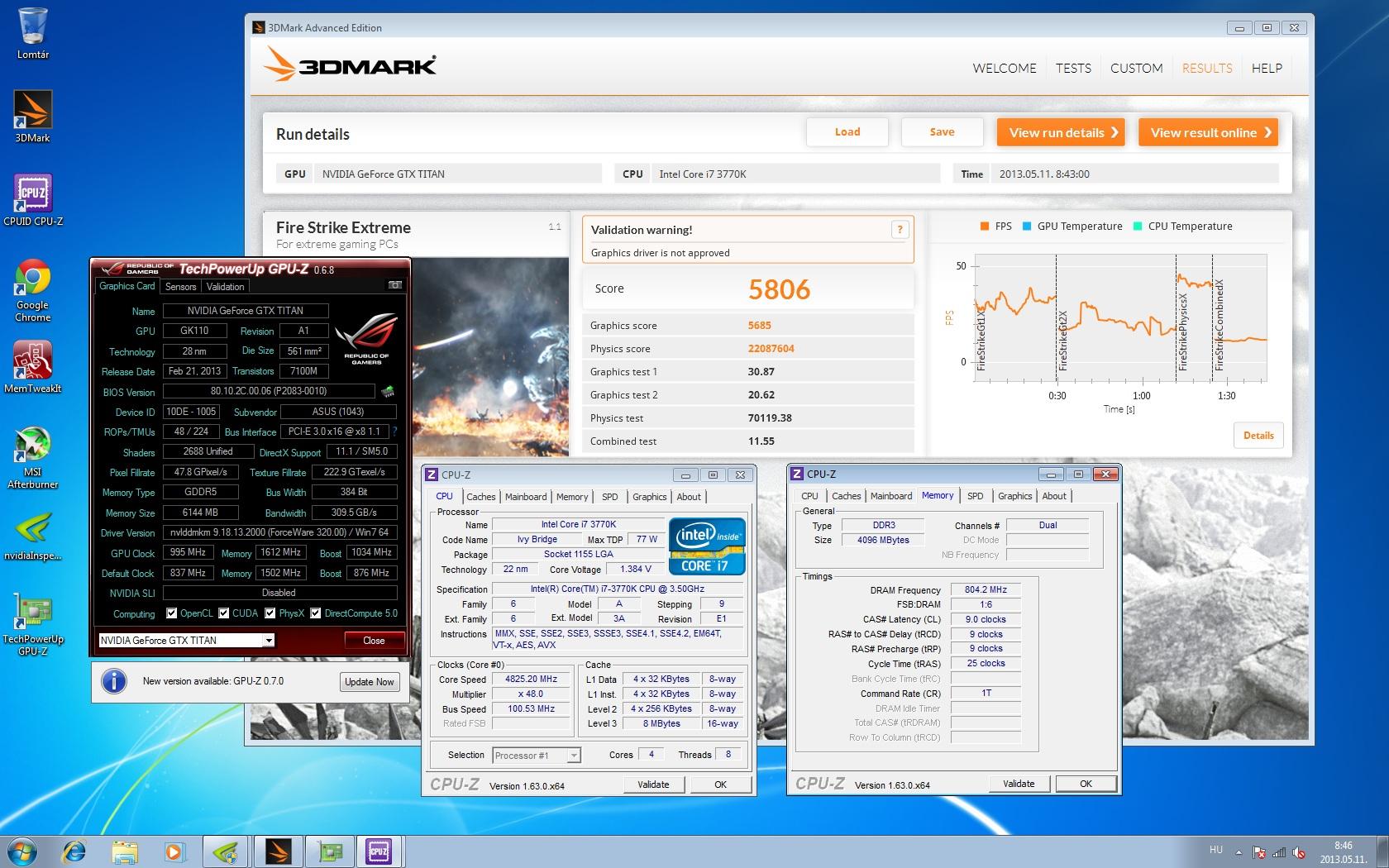1389x868 pixels.
Task: Open Internet Explorer from the taskbar
Action: pos(74,851)
